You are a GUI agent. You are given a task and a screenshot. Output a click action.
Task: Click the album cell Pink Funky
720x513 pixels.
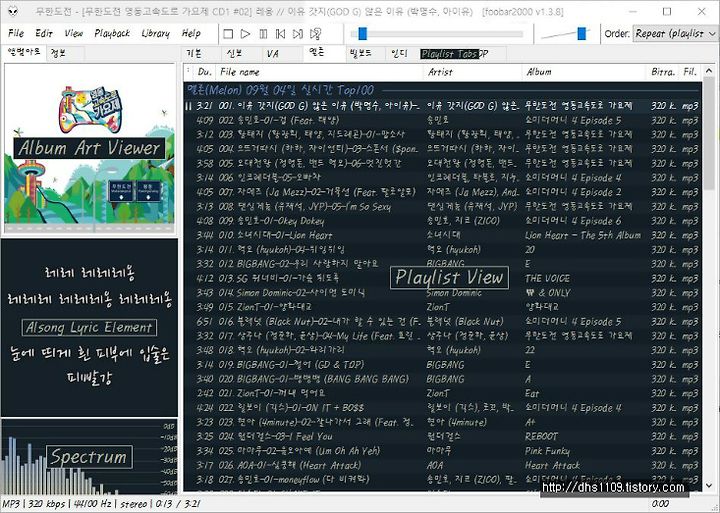547,451
